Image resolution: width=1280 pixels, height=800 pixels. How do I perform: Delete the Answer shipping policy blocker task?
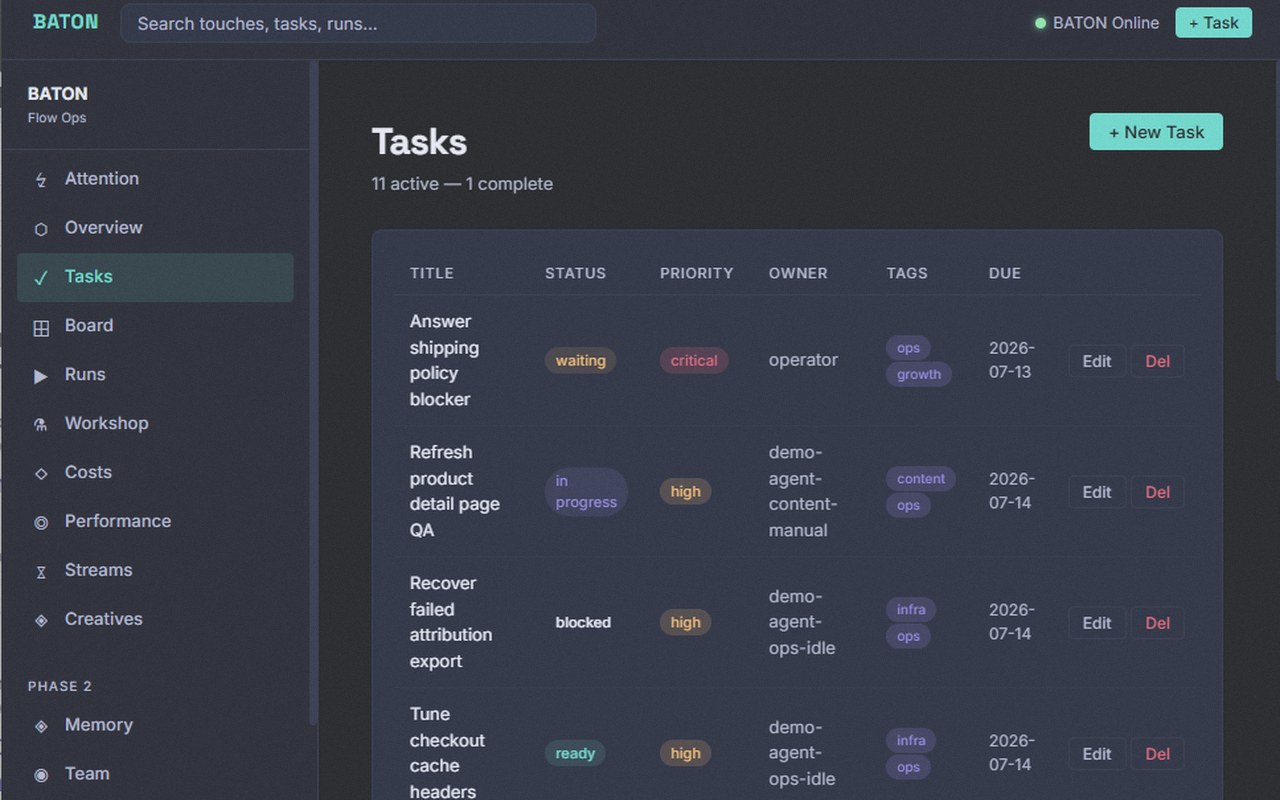coord(1157,361)
